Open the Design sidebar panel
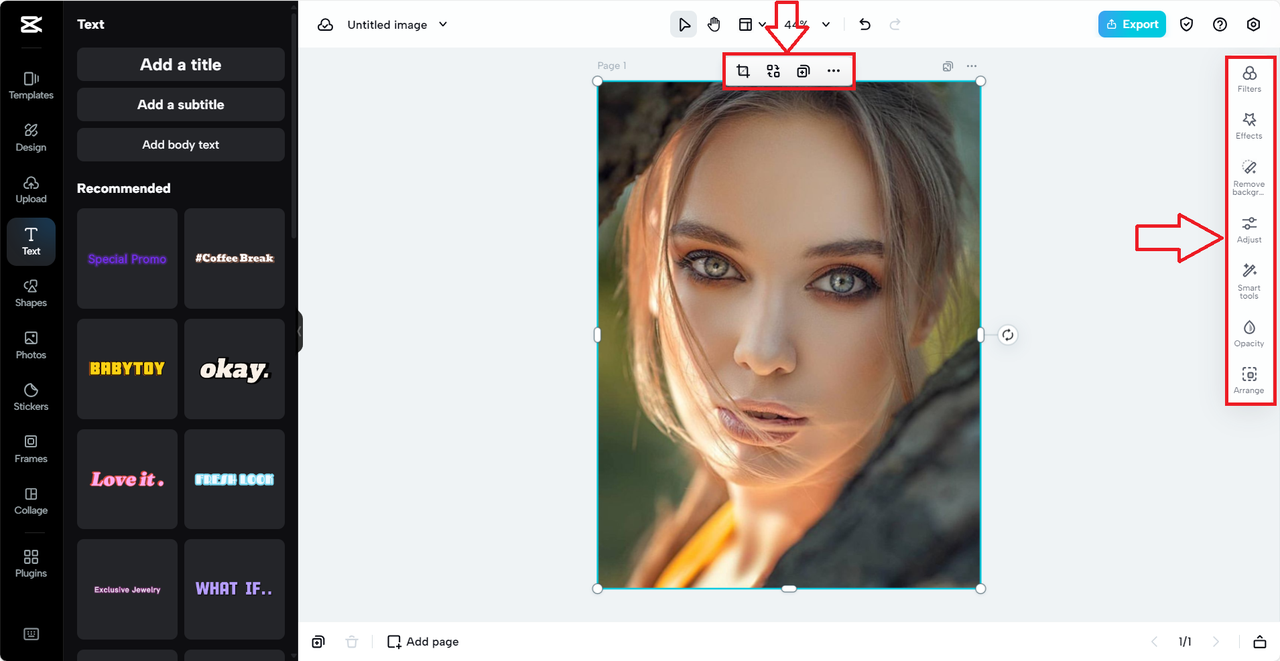1280x661 pixels. 31,137
